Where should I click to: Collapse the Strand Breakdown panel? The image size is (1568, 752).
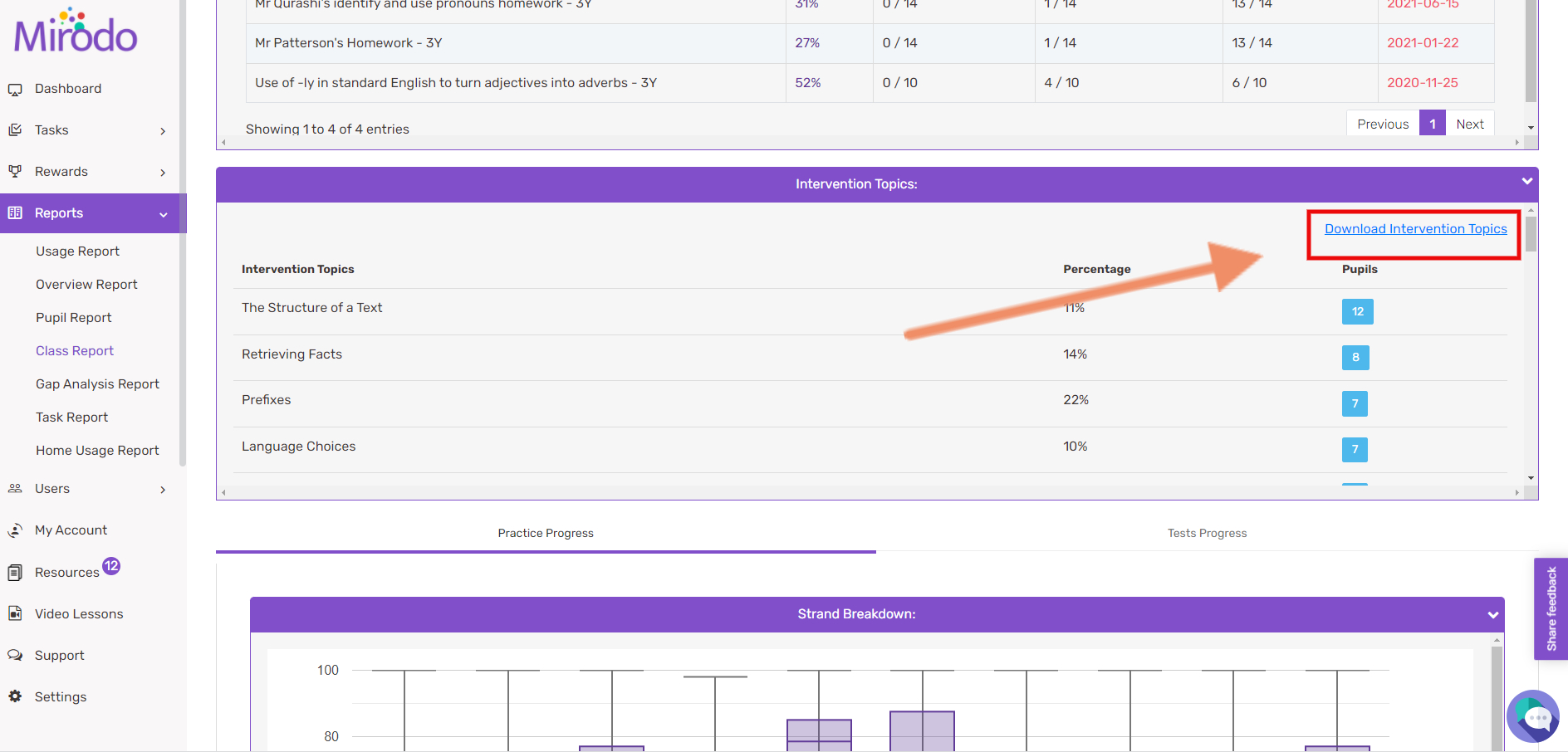[x=1492, y=615]
